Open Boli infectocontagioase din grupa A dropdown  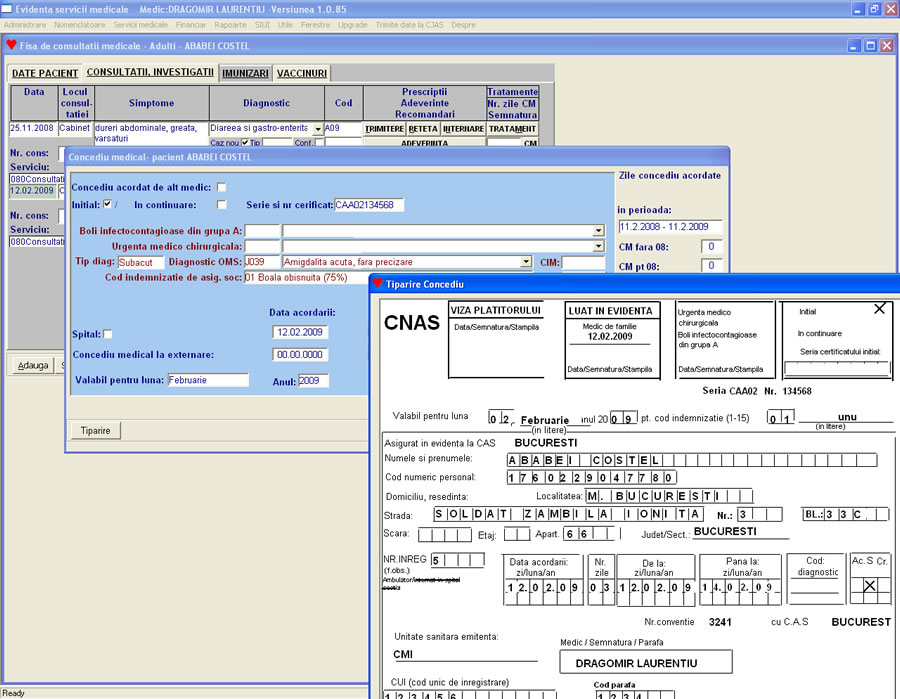599,231
